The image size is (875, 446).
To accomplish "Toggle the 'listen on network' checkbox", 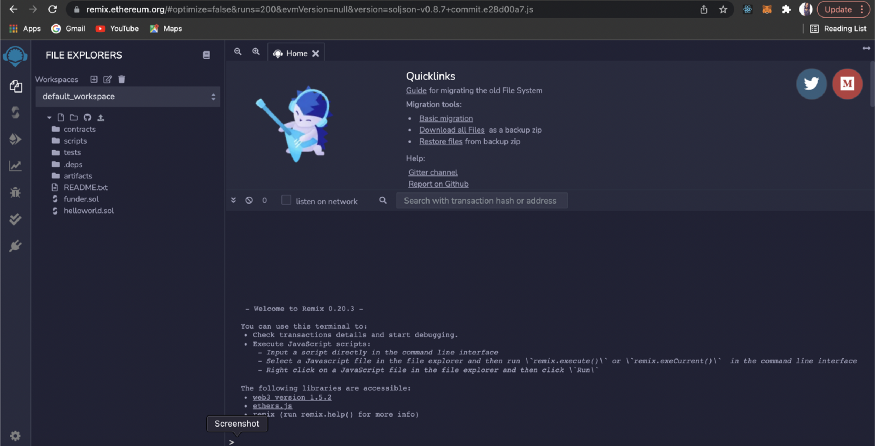I will (x=286, y=200).
